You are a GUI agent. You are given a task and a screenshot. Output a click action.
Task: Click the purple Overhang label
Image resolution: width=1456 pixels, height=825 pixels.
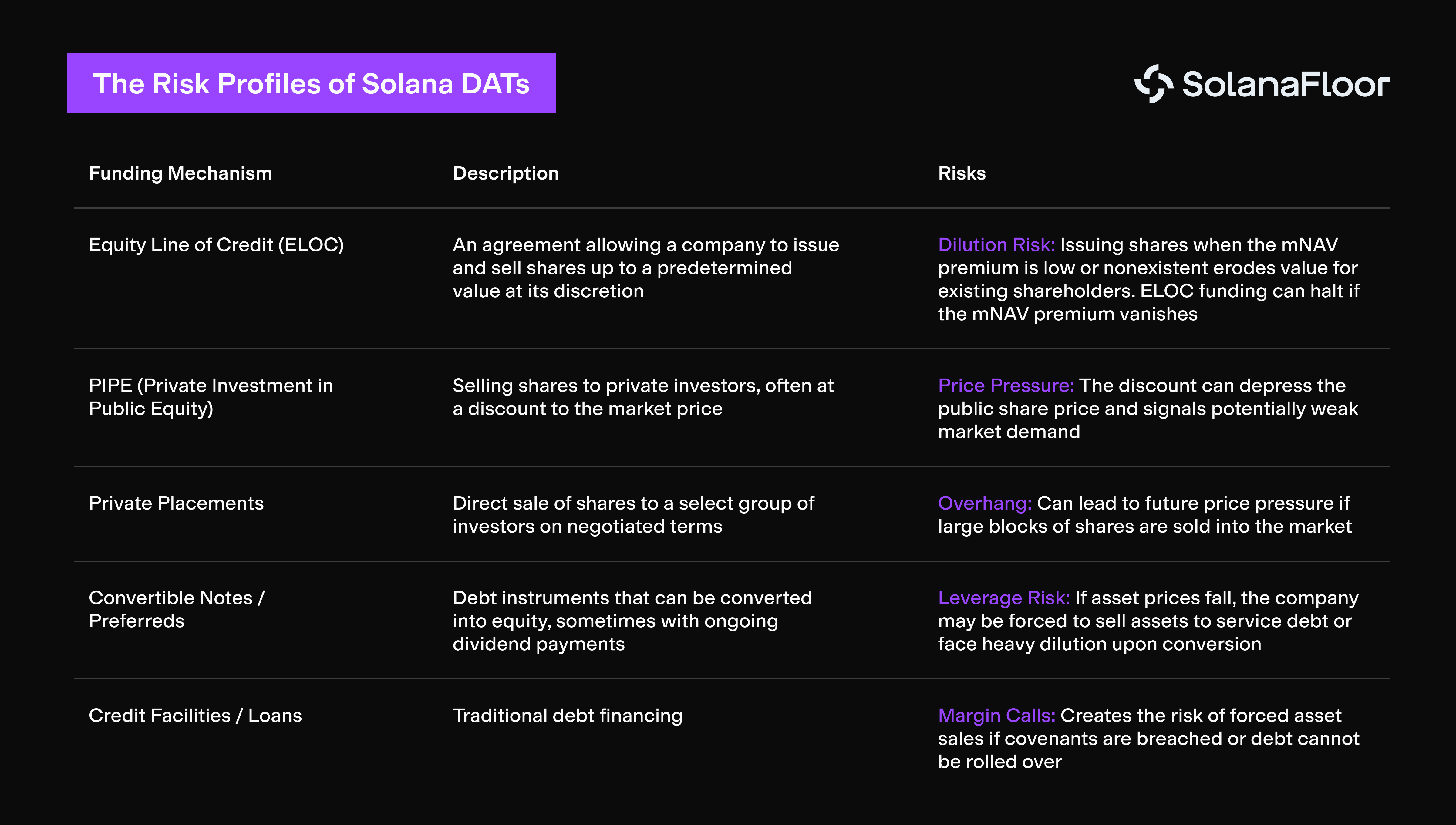pos(984,503)
